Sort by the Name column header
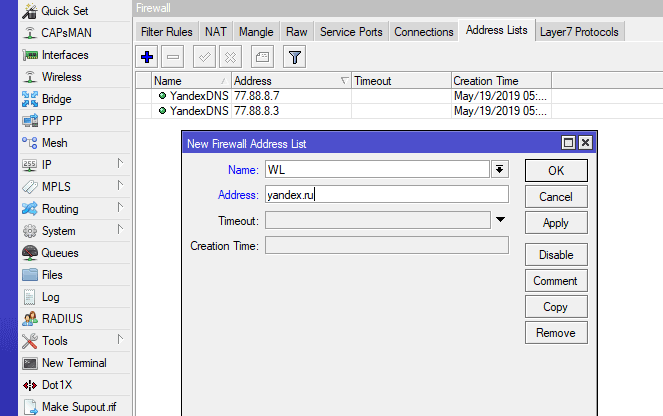The width and height of the screenshot is (663, 416). point(191,80)
